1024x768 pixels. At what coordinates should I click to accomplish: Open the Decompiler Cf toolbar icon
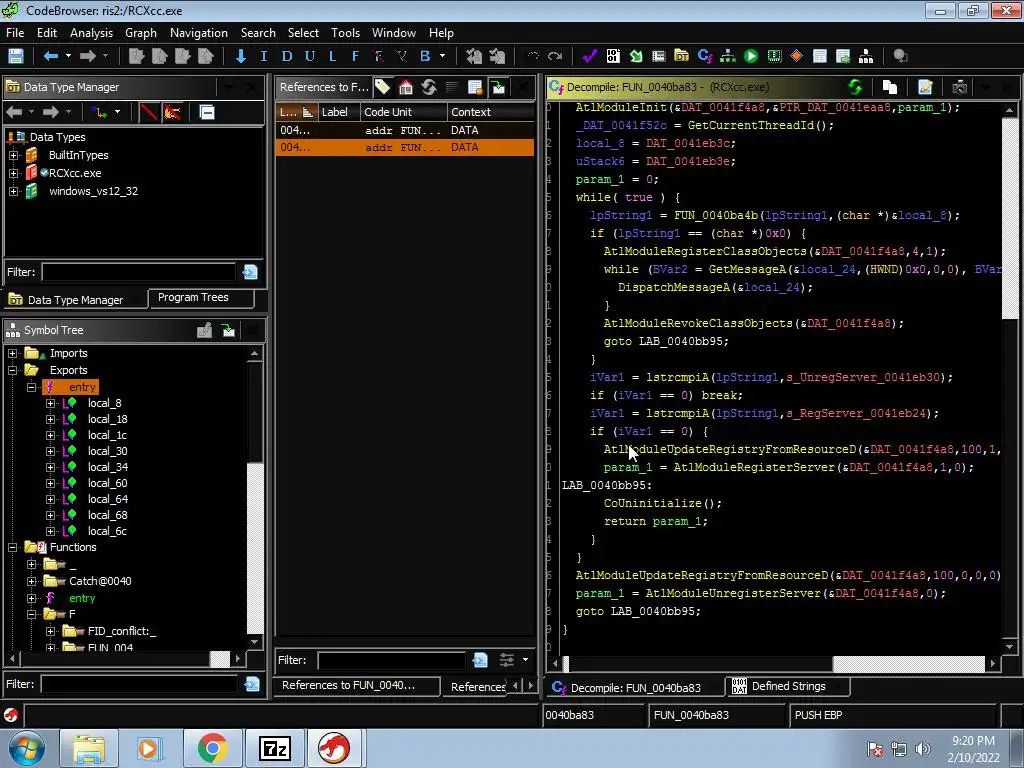[705, 56]
